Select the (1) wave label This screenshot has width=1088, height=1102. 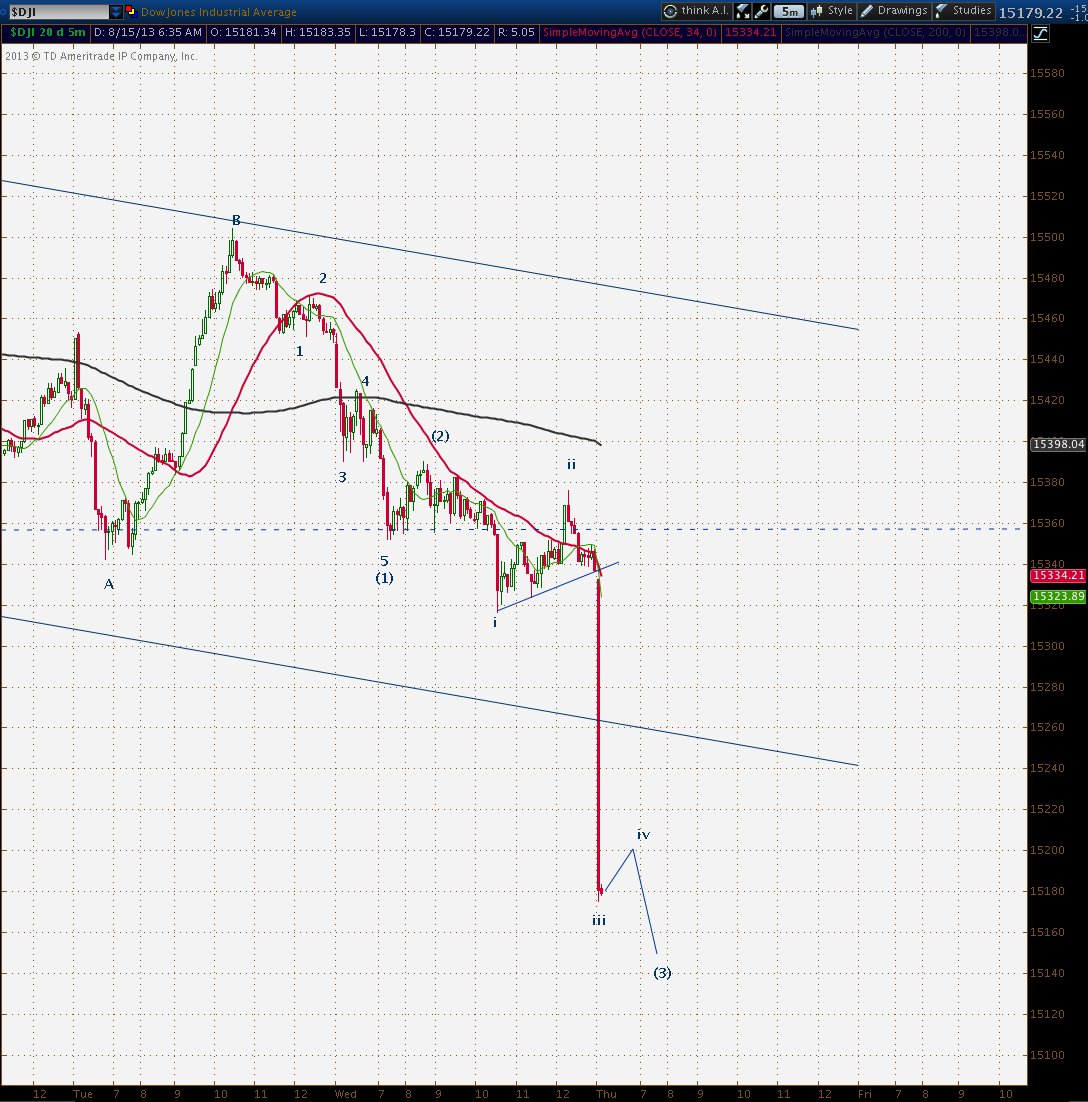(384, 578)
